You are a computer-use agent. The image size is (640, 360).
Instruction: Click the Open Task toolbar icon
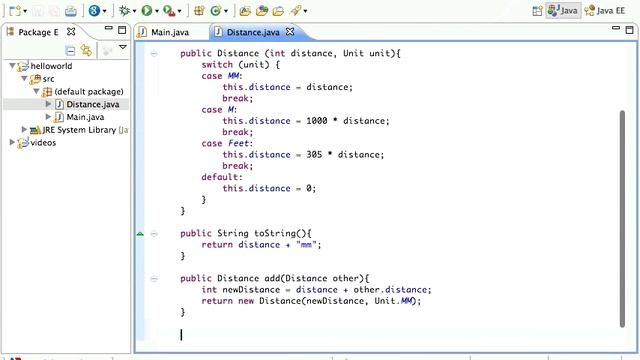262,11
